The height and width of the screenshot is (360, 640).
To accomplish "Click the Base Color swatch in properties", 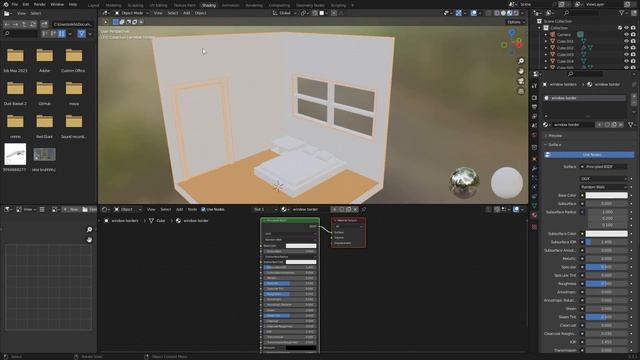I will 607,196.
